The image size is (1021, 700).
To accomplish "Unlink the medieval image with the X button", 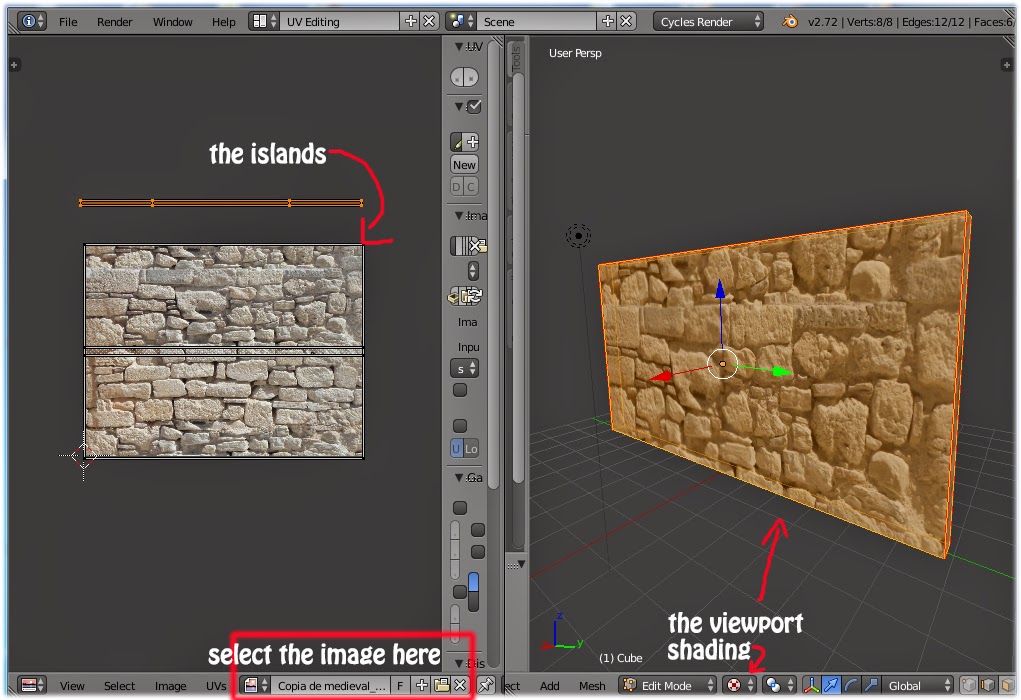I will (x=460, y=685).
